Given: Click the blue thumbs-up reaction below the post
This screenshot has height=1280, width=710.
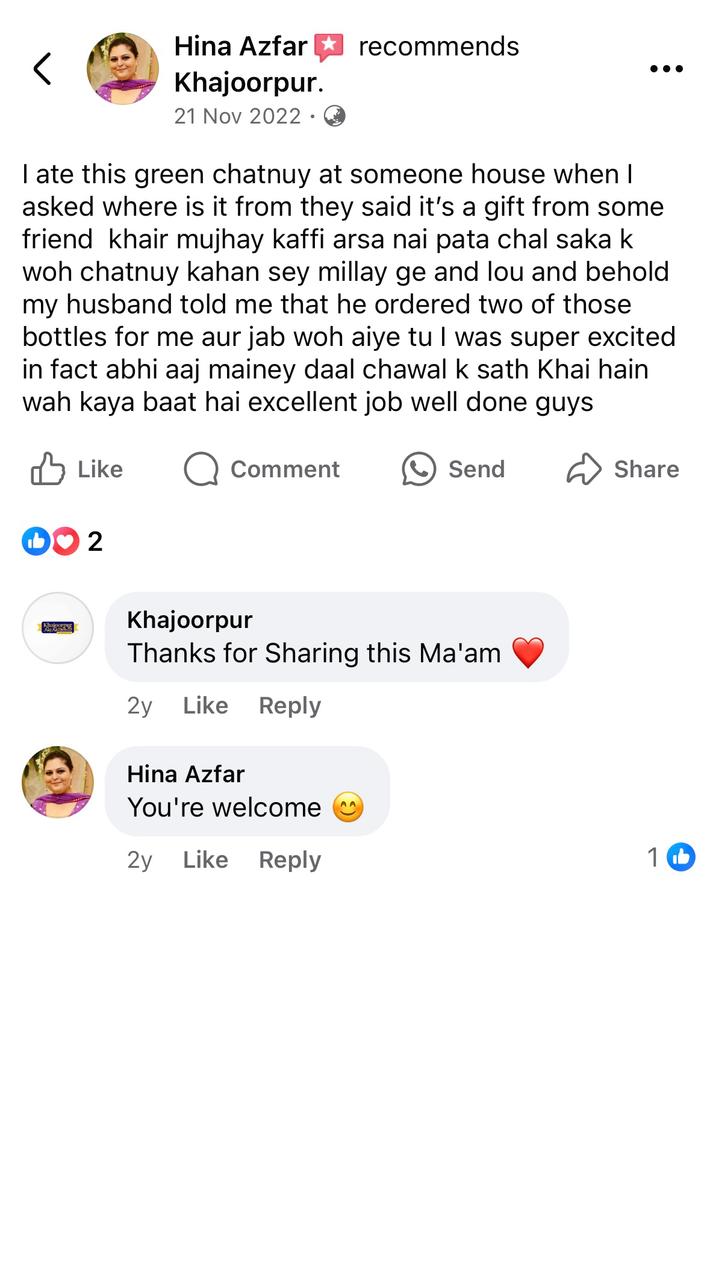Looking at the screenshot, I should [34, 541].
